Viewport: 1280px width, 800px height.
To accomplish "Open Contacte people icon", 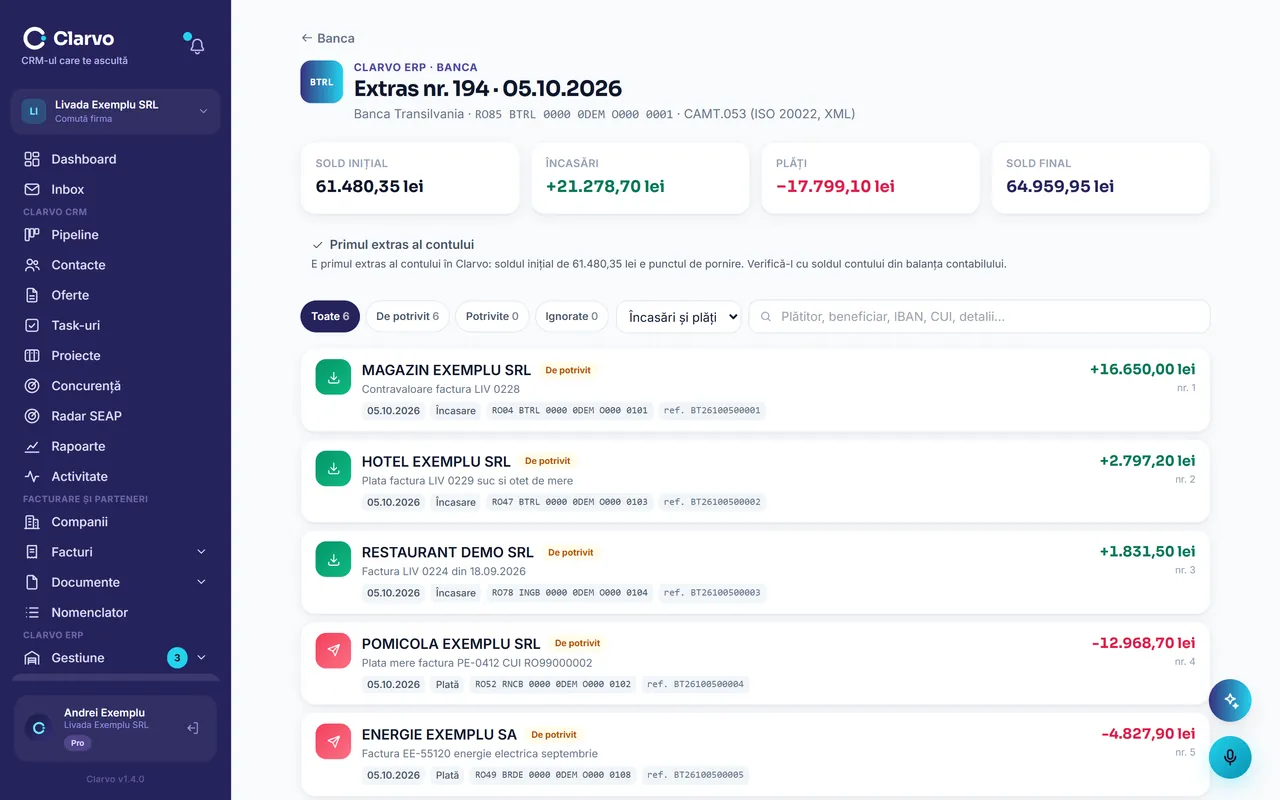I will coord(32,265).
